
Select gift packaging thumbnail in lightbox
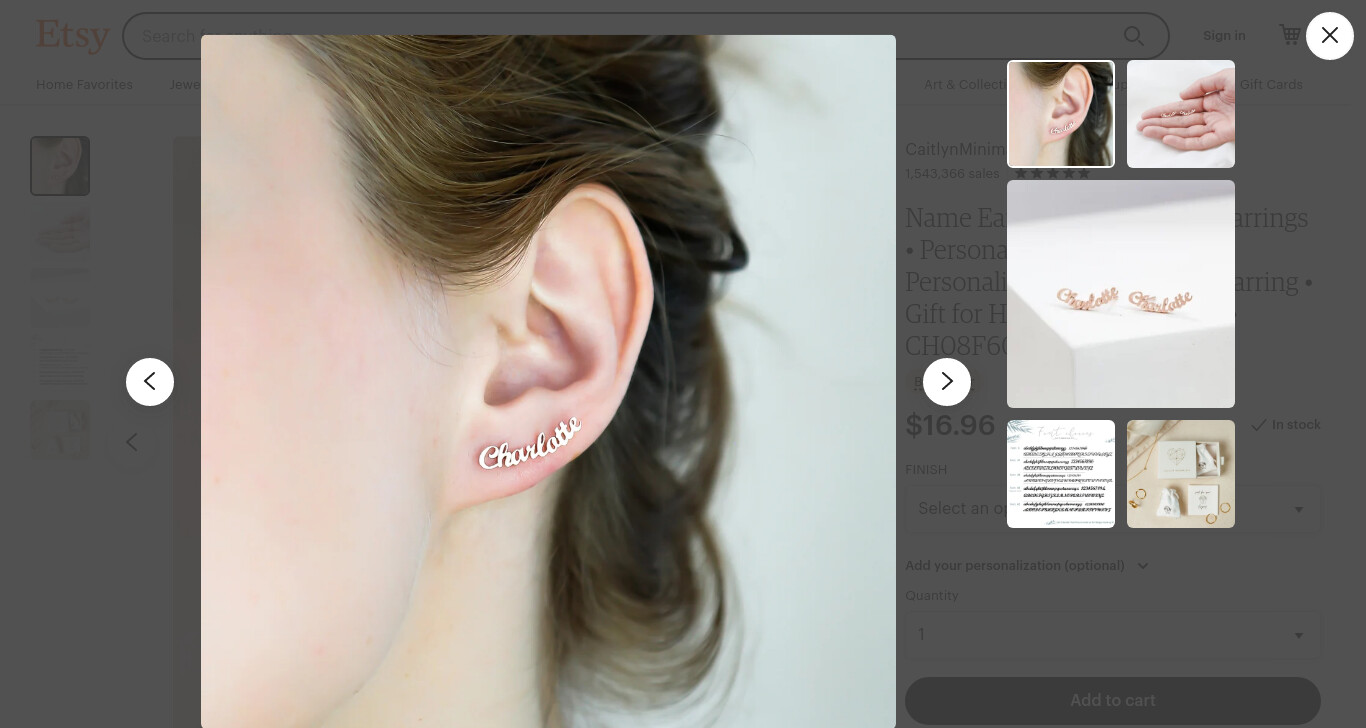pyautogui.click(x=1181, y=474)
